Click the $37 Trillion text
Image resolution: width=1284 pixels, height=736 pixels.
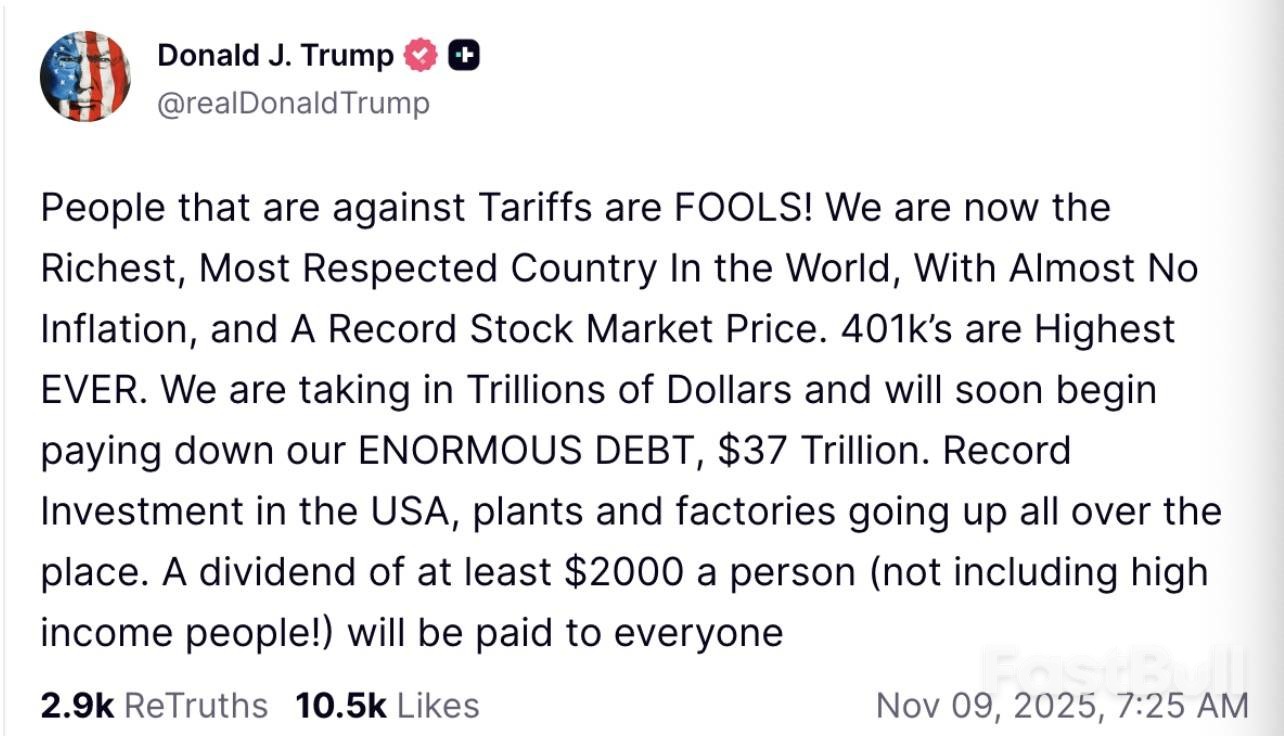823,450
